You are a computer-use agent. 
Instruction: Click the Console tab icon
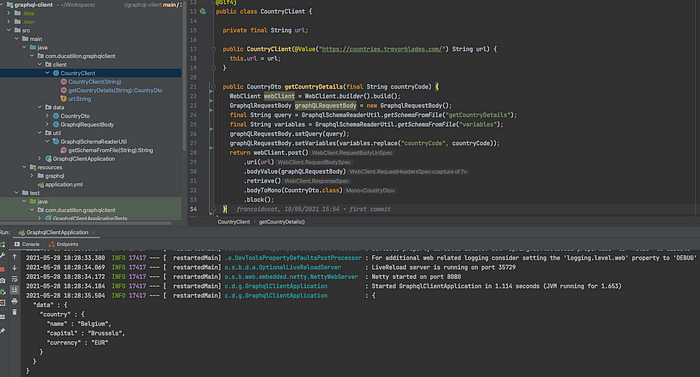17,244
